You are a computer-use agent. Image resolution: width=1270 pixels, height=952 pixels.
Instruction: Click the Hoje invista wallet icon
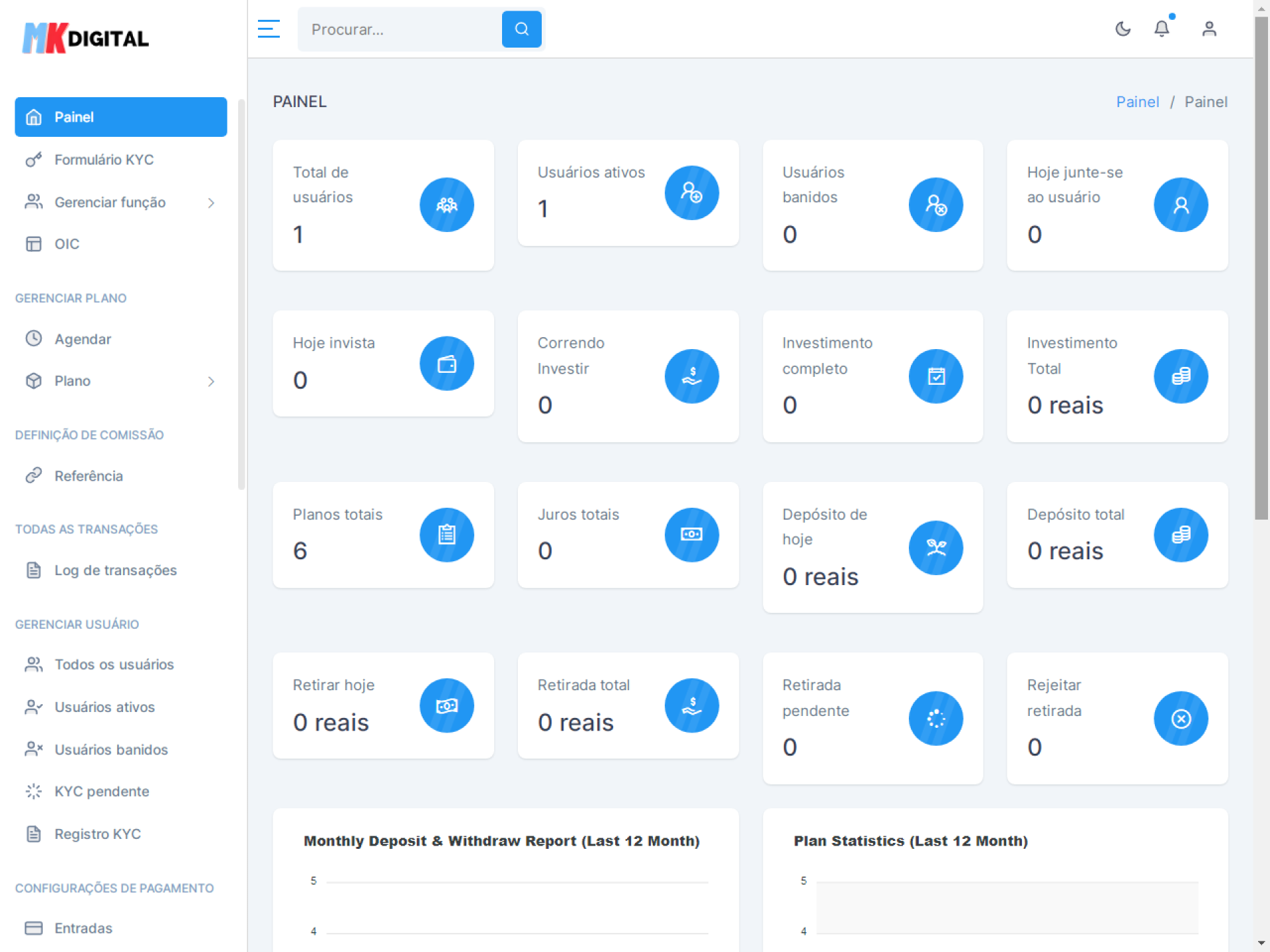446,364
